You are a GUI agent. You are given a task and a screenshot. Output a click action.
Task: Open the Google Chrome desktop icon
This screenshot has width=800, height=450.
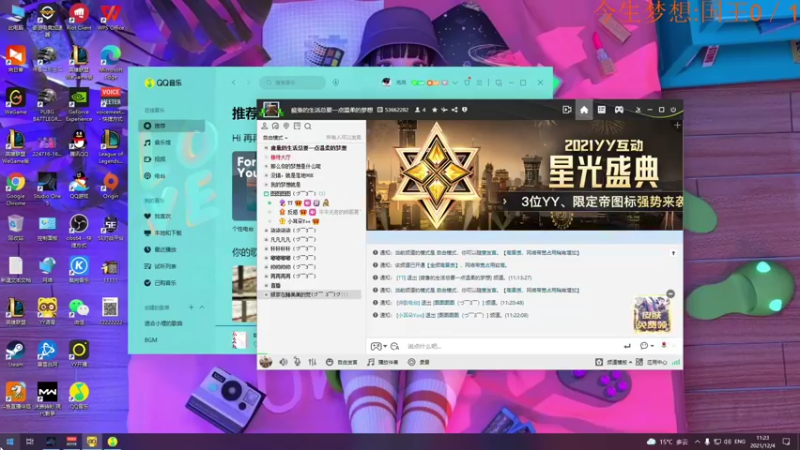click(x=16, y=187)
